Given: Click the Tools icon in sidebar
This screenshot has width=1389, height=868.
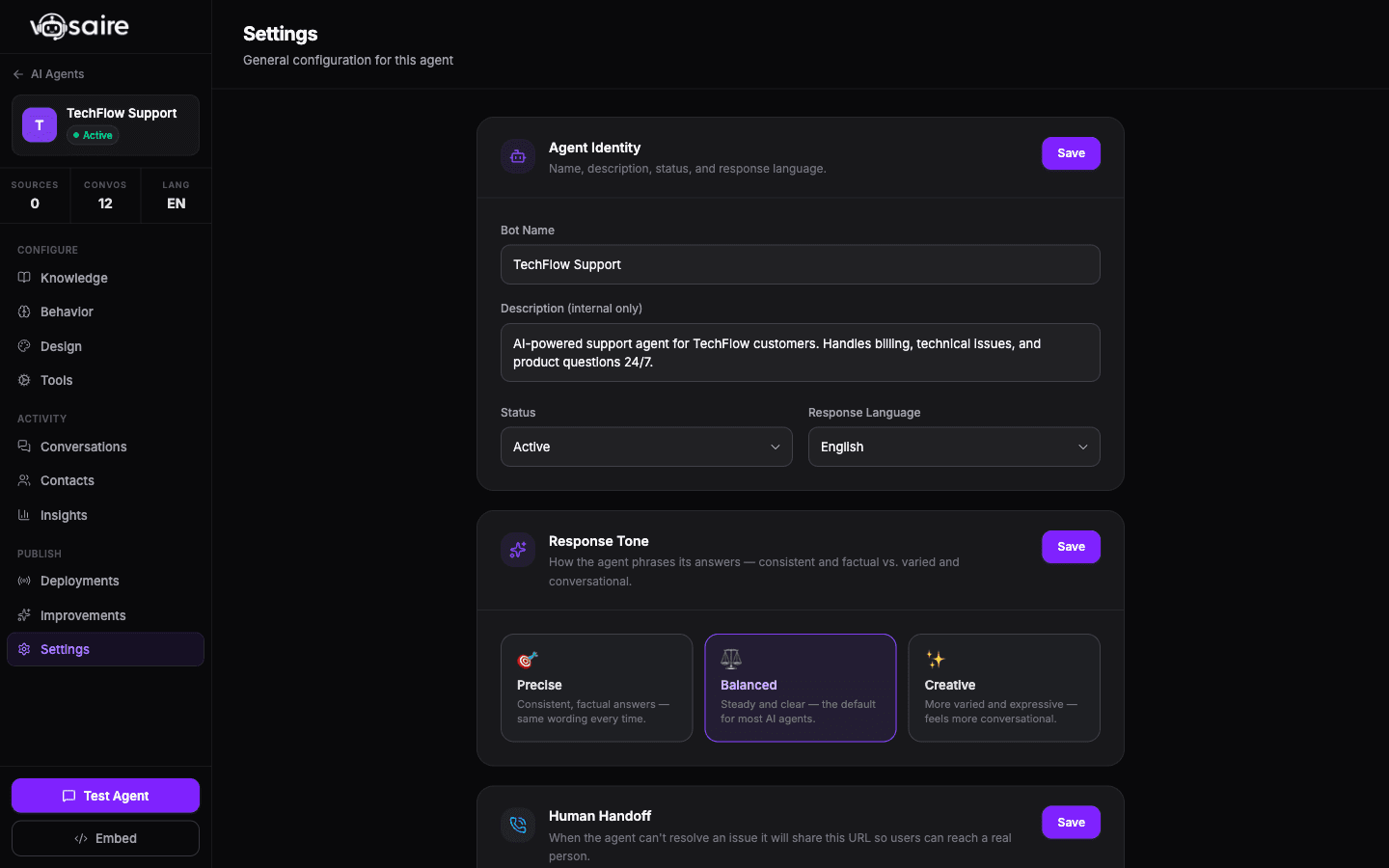Looking at the screenshot, I should pyautogui.click(x=24, y=380).
